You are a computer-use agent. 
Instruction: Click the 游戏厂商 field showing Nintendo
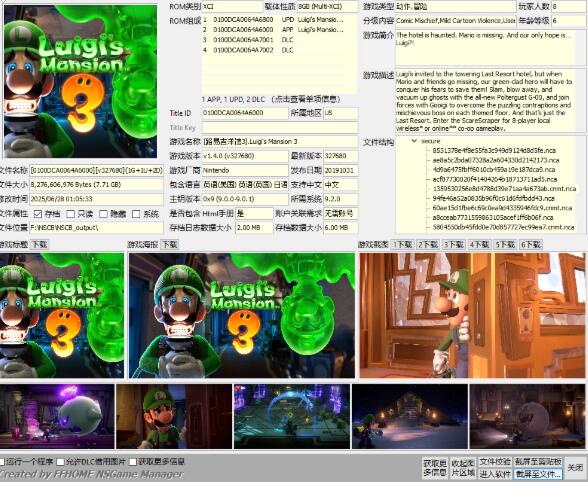[x=245, y=170]
